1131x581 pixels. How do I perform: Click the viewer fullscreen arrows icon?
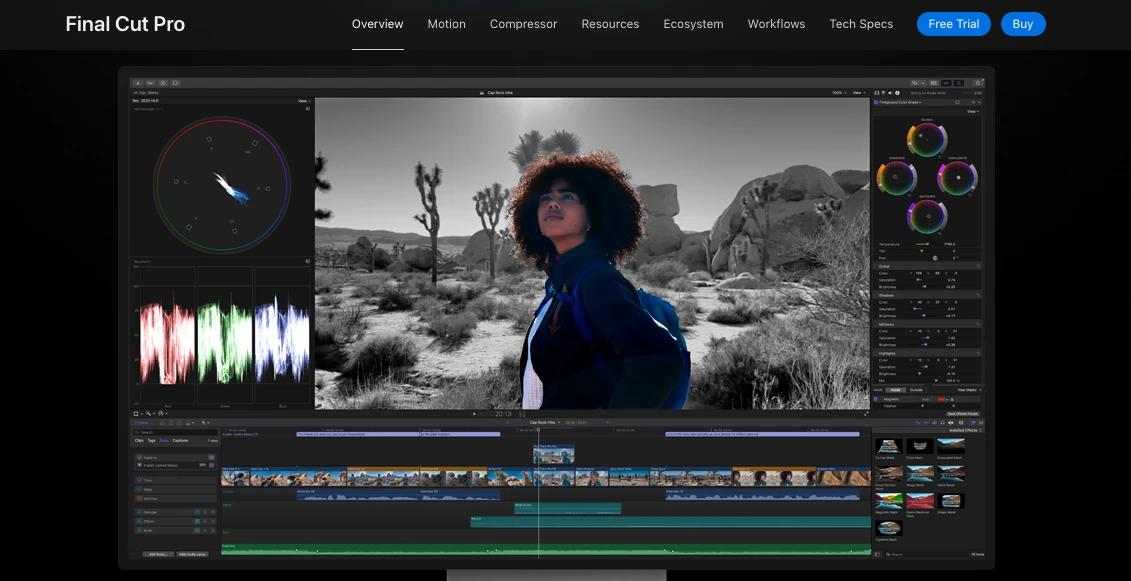[x=866, y=414]
